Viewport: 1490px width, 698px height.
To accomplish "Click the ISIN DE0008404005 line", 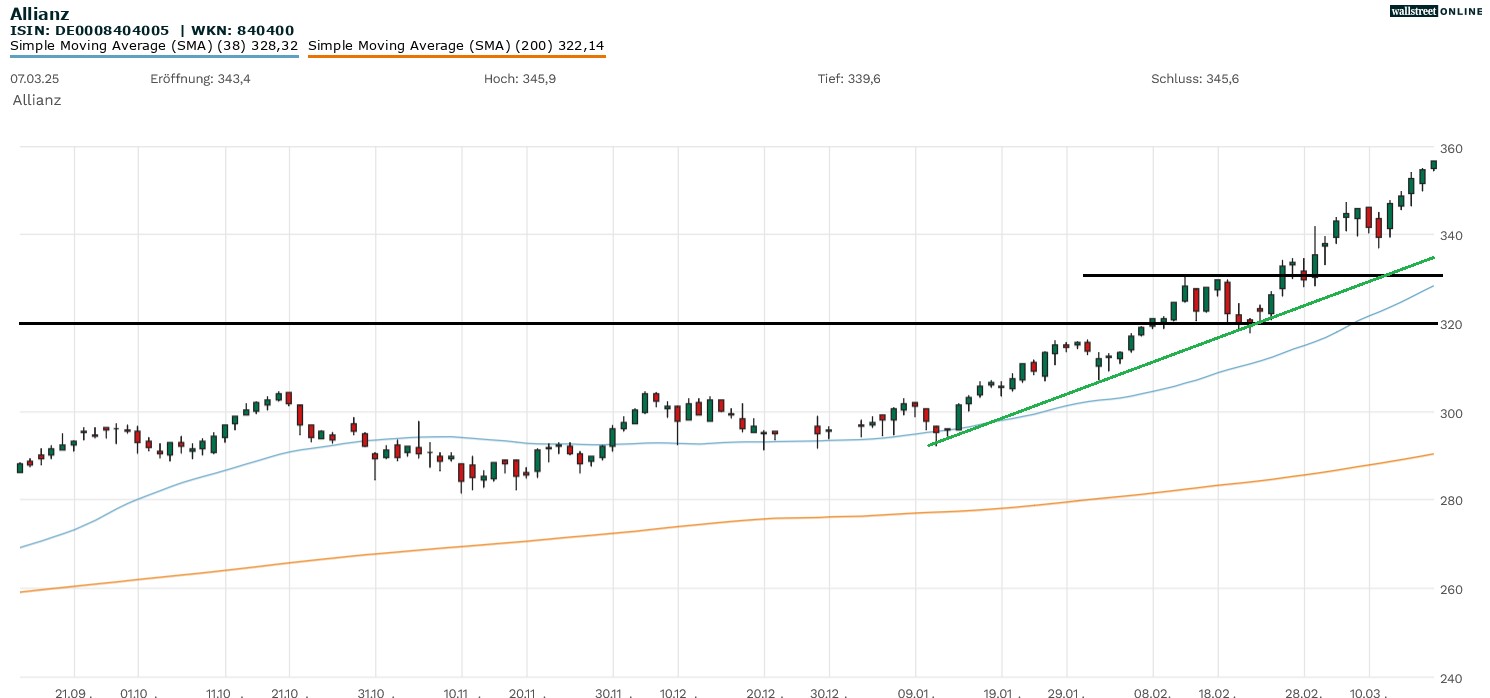I will pos(152,31).
